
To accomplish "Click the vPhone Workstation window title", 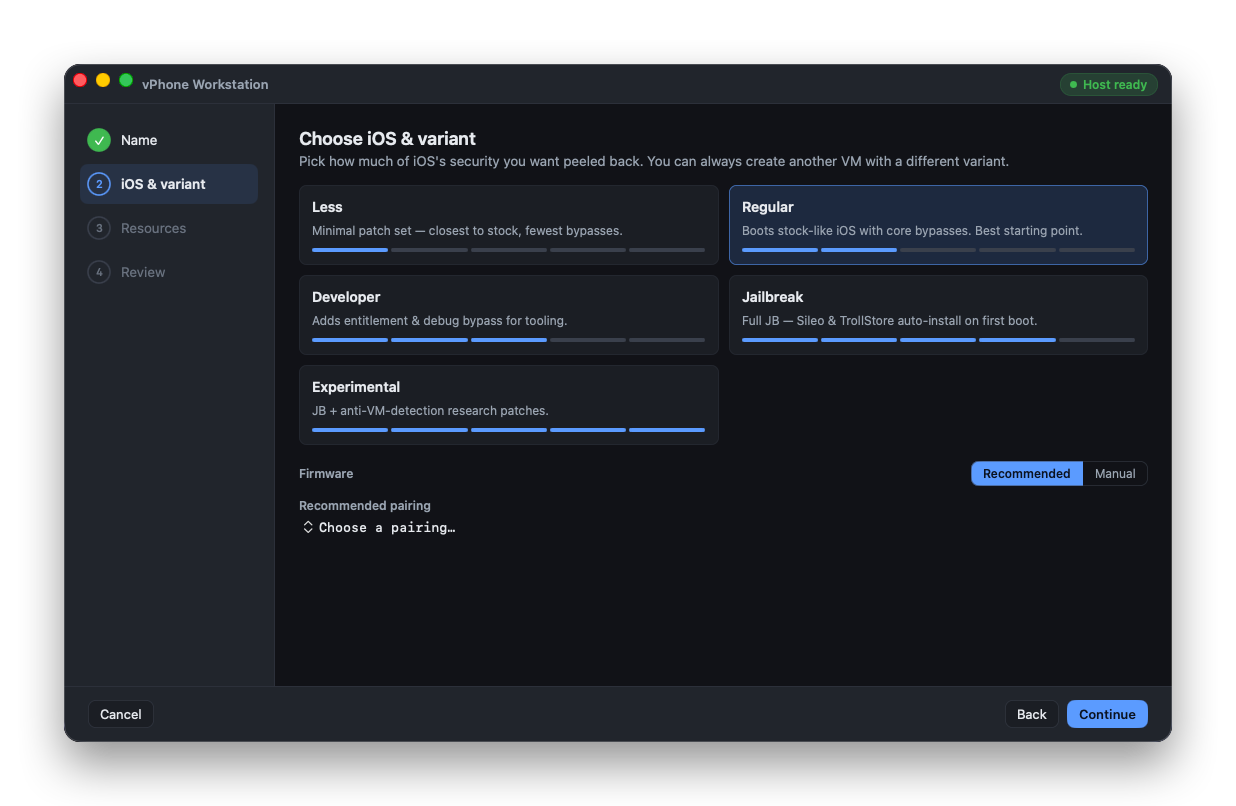I will click(x=205, y=85).
